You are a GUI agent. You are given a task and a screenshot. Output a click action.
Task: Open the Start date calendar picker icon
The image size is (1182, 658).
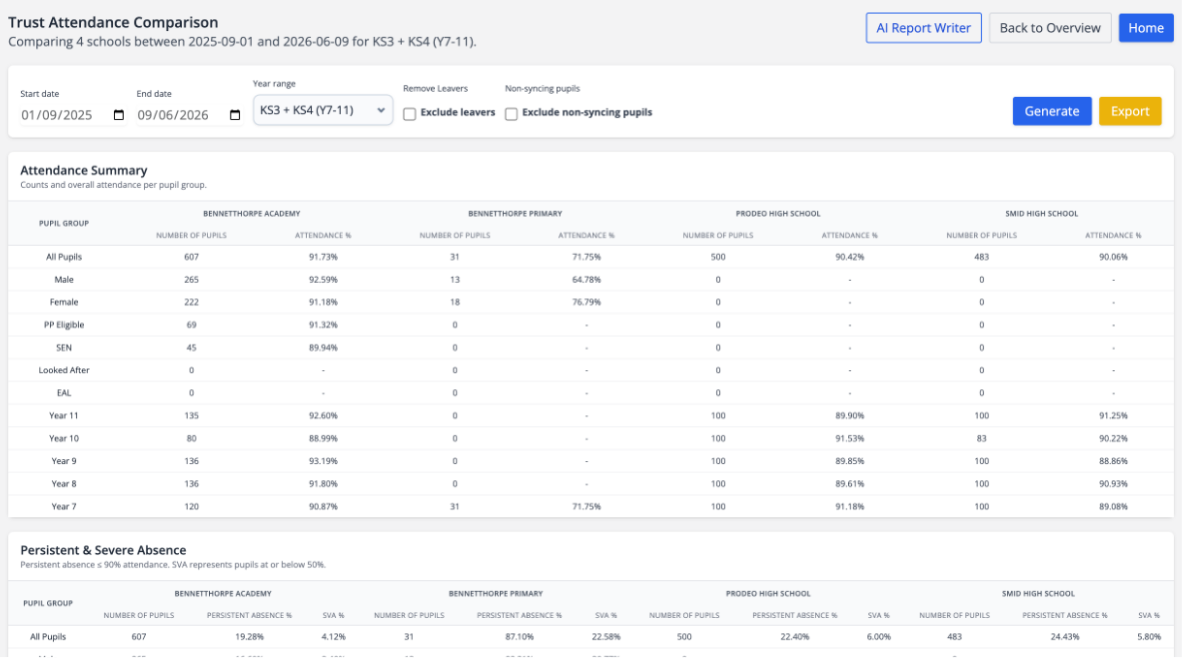(119, 115)
